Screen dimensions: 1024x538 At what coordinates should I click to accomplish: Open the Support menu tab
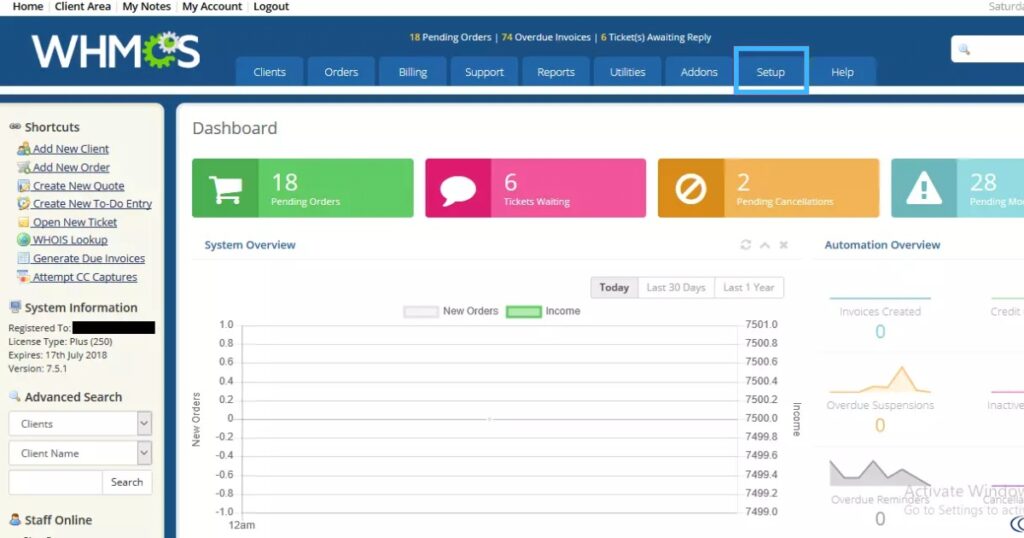[485, 72]
